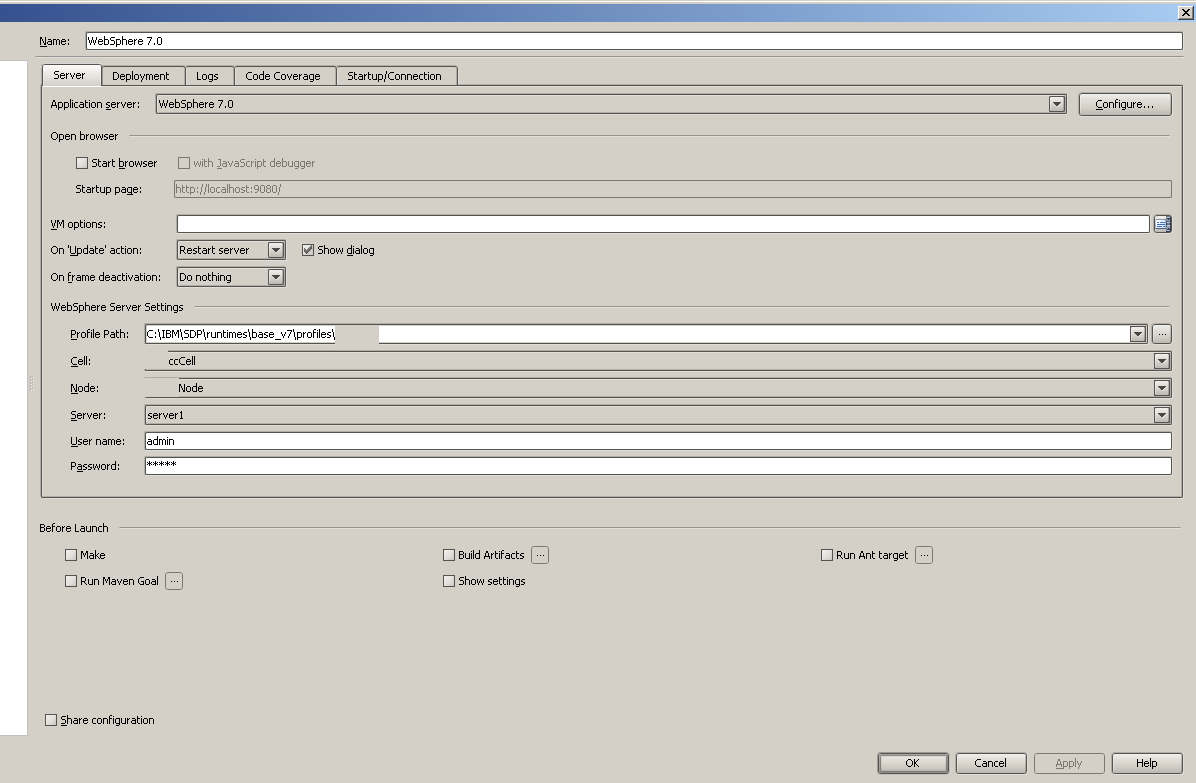This screenshot has width=1196, height=783.
Task: Click the Startup page URL field
Action: point(673,189)
